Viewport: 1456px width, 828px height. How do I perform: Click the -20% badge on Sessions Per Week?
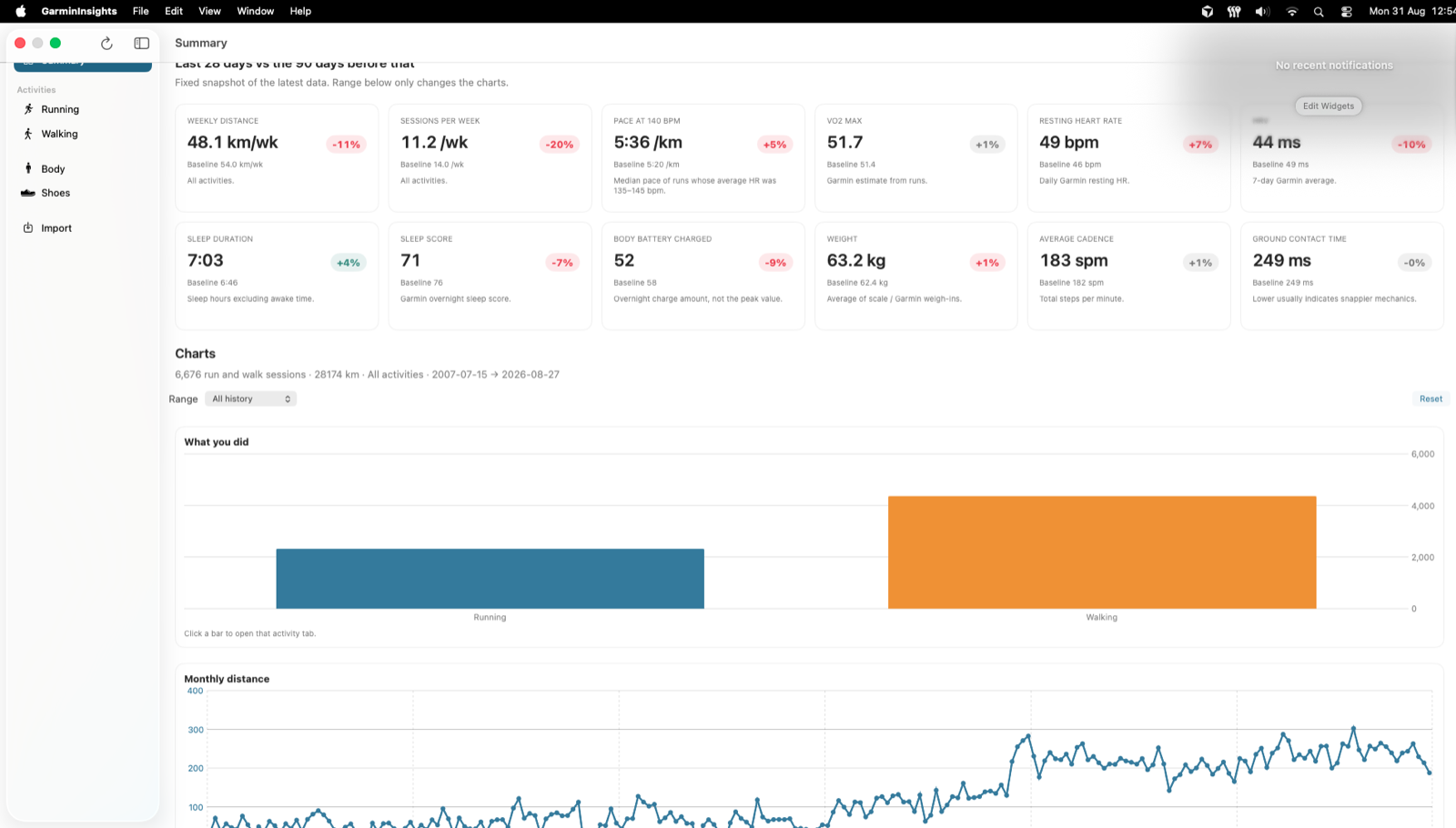point(560,145)
